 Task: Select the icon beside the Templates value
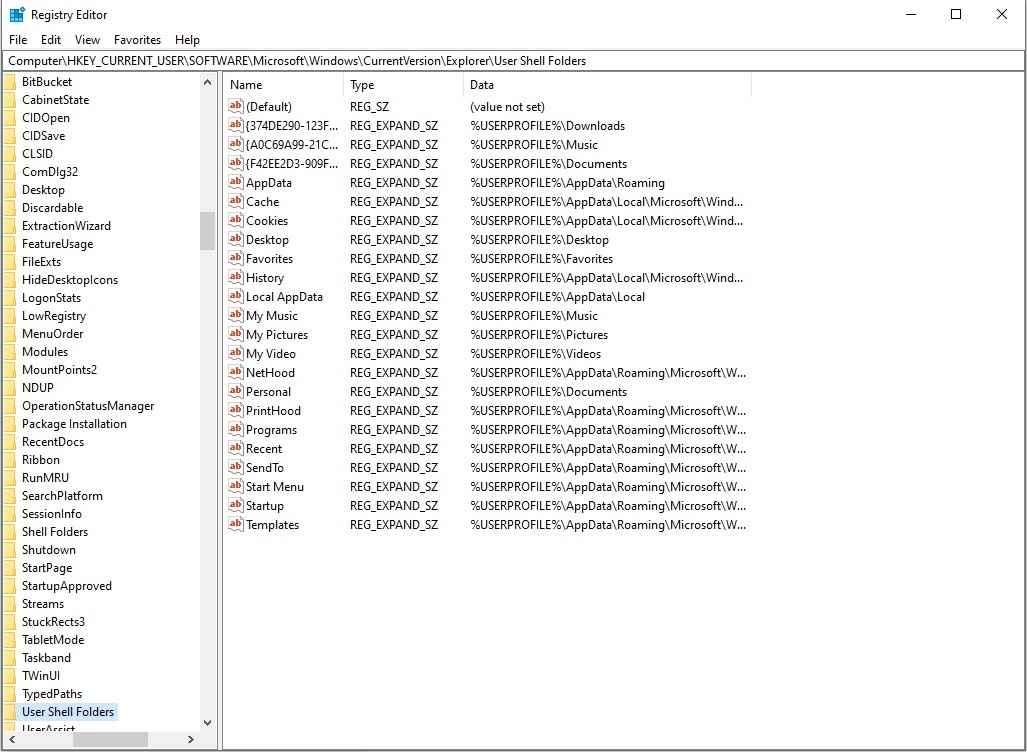pos(236,524)
